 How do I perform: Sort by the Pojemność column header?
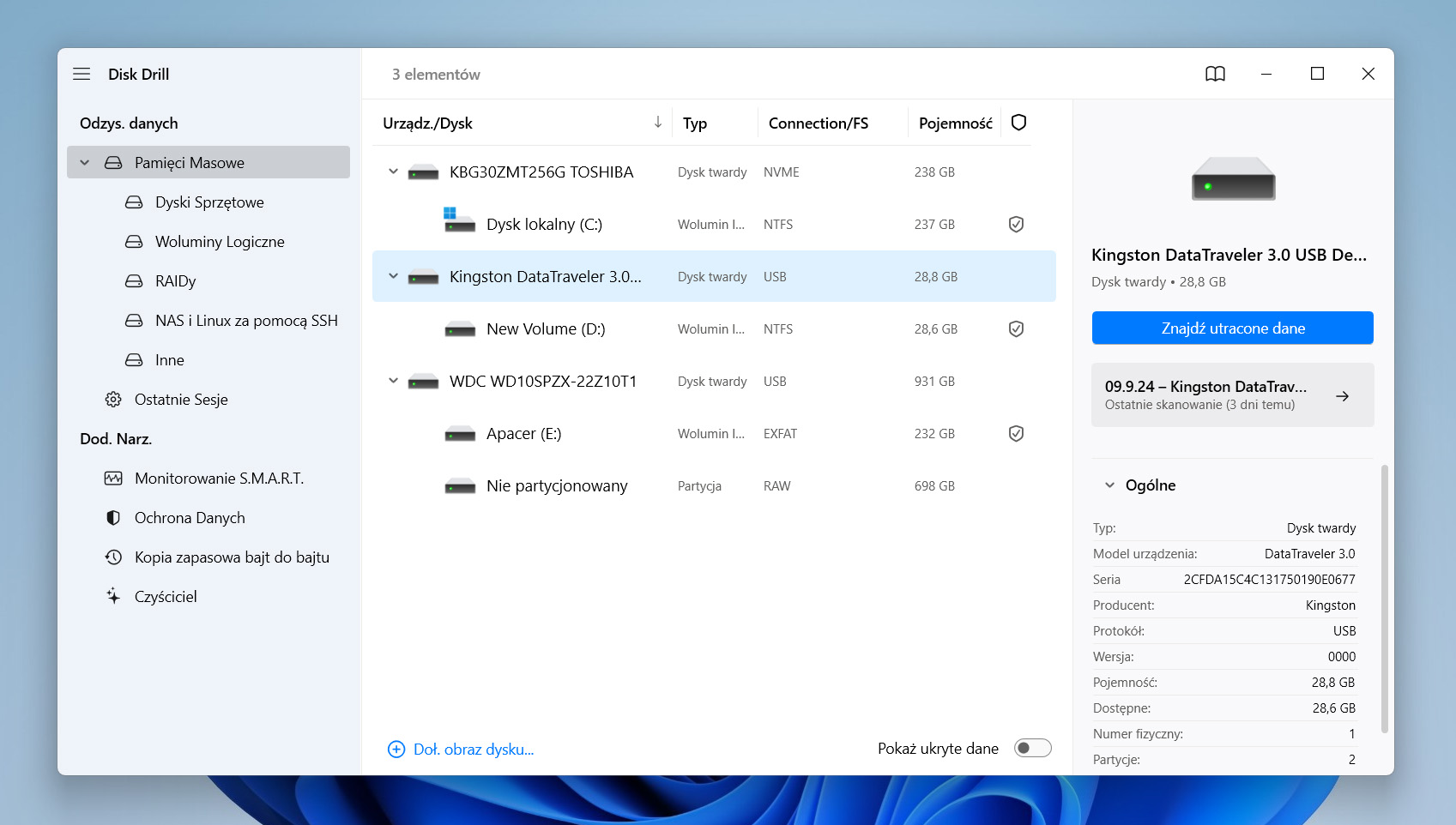click(955, 123)
